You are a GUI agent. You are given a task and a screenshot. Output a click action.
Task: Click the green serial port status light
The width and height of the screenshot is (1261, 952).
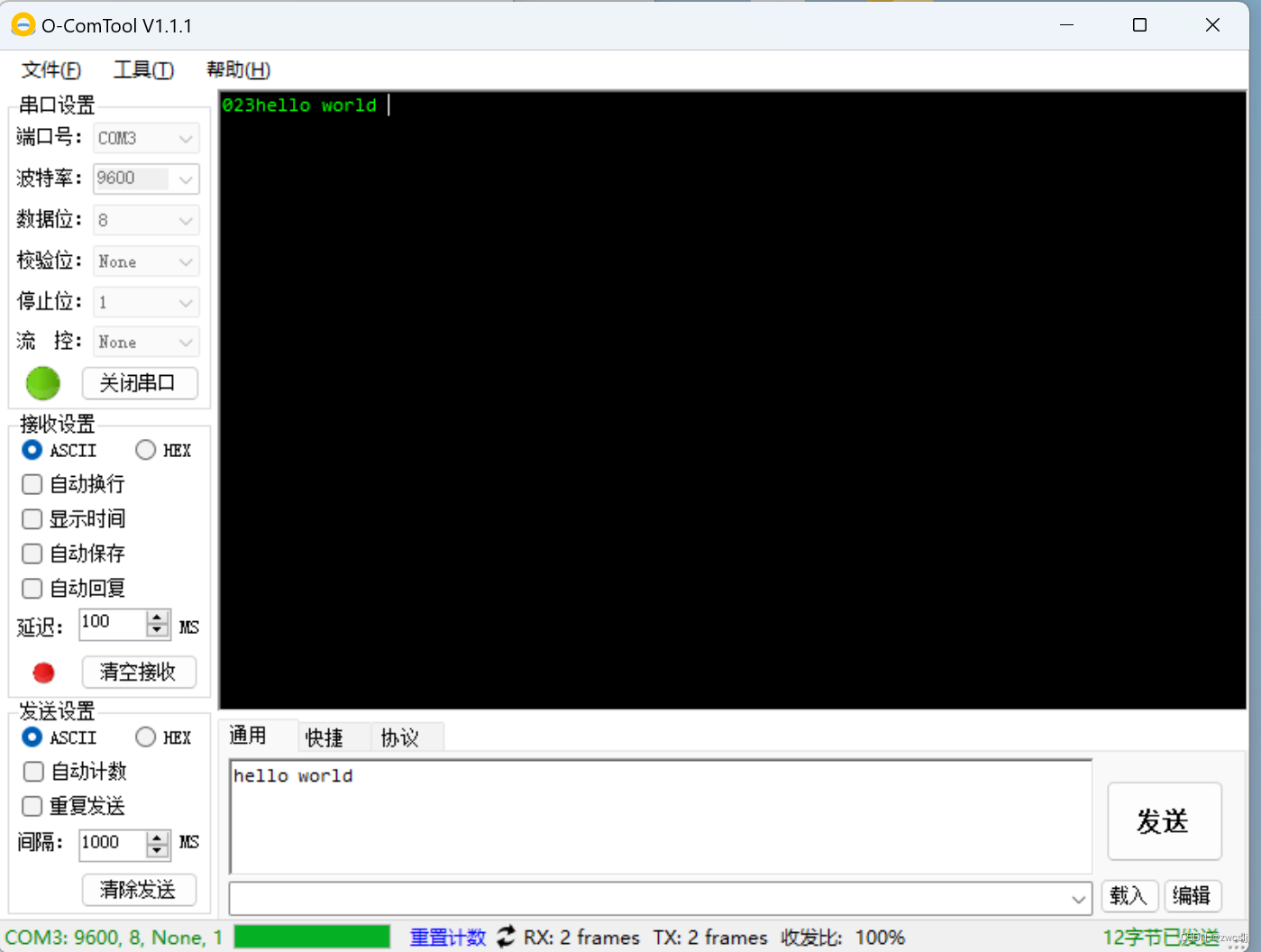pyautogui.click(x=42, y=383)
